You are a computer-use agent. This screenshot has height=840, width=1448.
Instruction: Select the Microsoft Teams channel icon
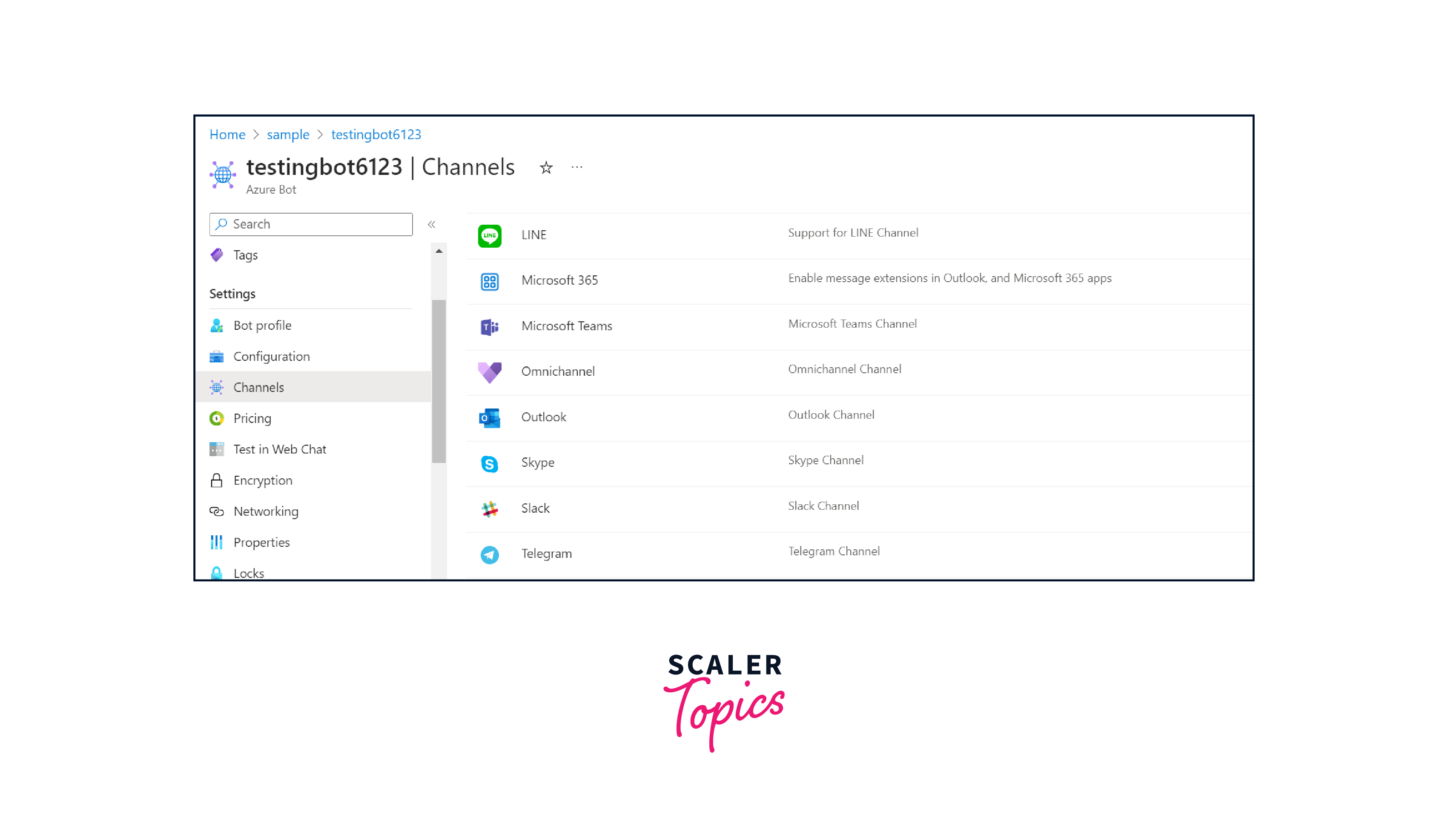point(490,327)
